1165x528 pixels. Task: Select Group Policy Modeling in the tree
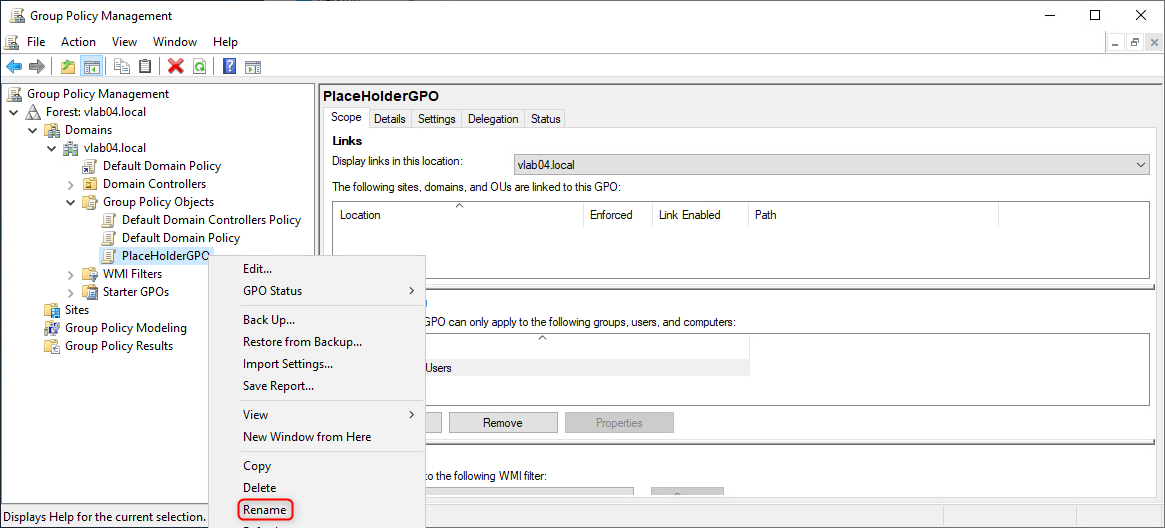(126, 328)
